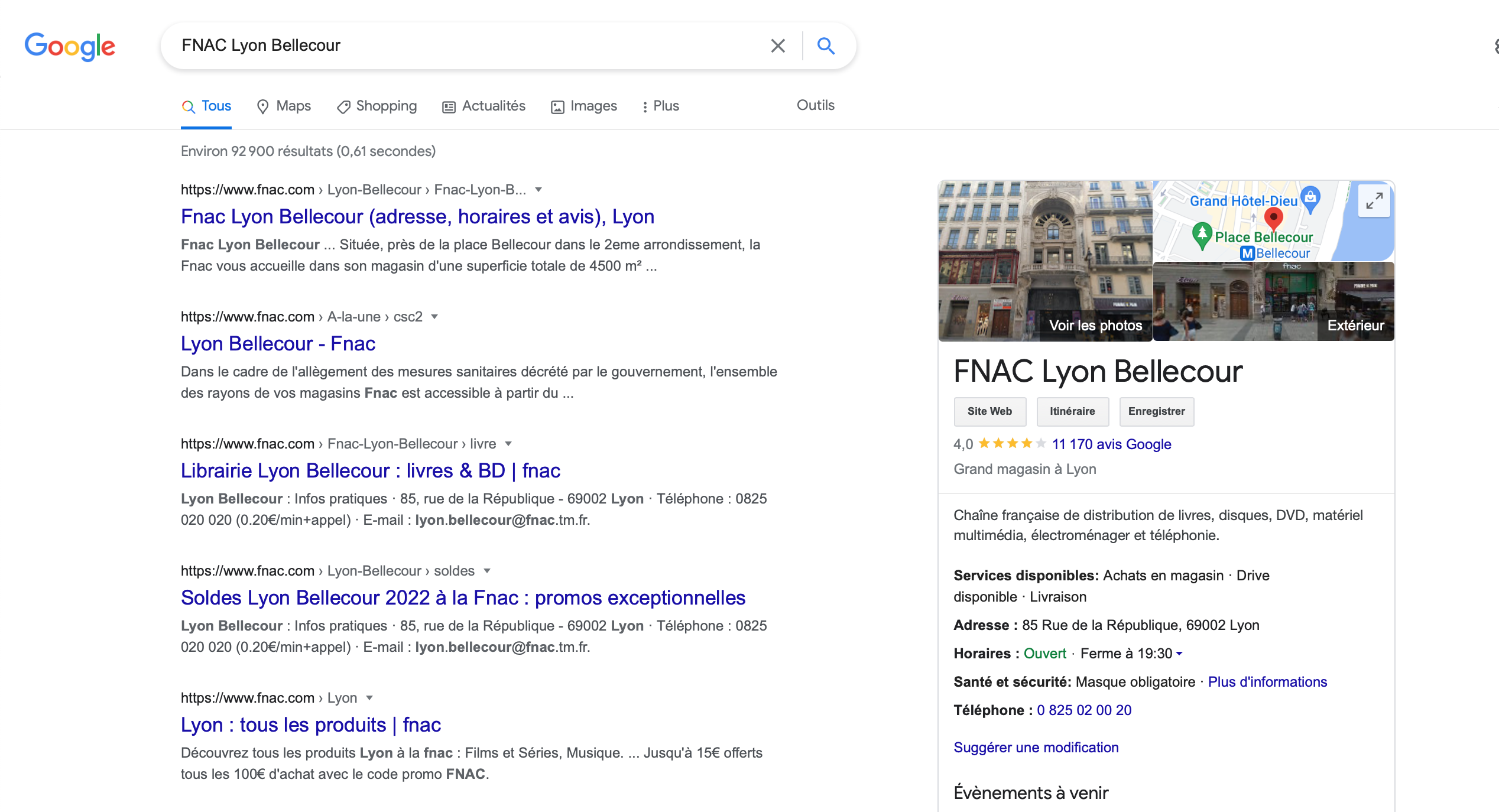Click the star rating icons

click(1012, 443)
